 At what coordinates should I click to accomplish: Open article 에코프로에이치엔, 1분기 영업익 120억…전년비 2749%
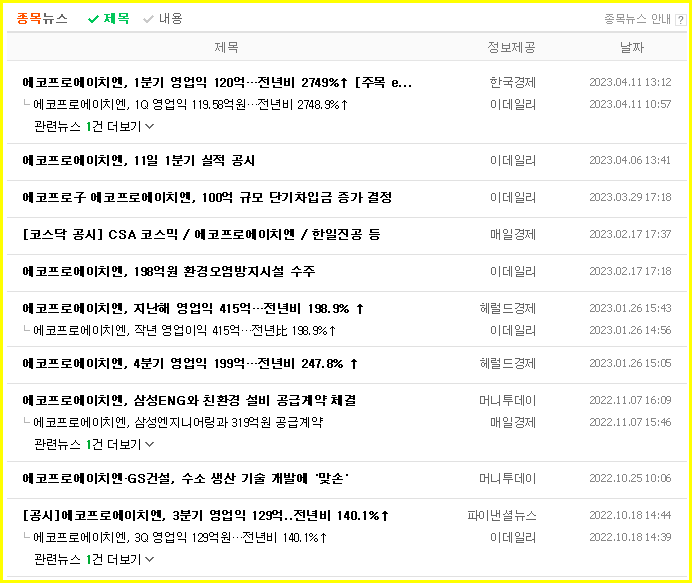217,83
